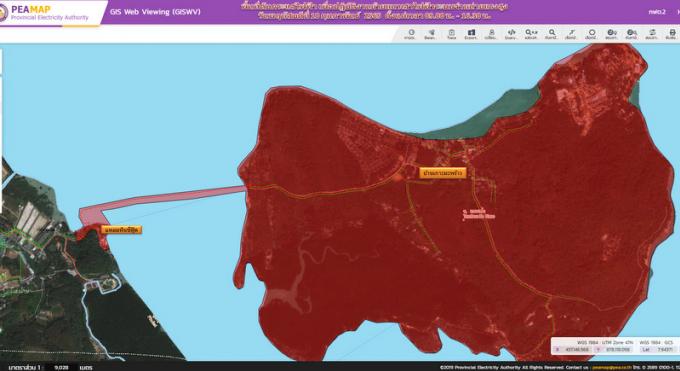680x371 pixels.
Task: Select the WGS 1984 UTM Zone 47N tab
Action: [605, 342]
